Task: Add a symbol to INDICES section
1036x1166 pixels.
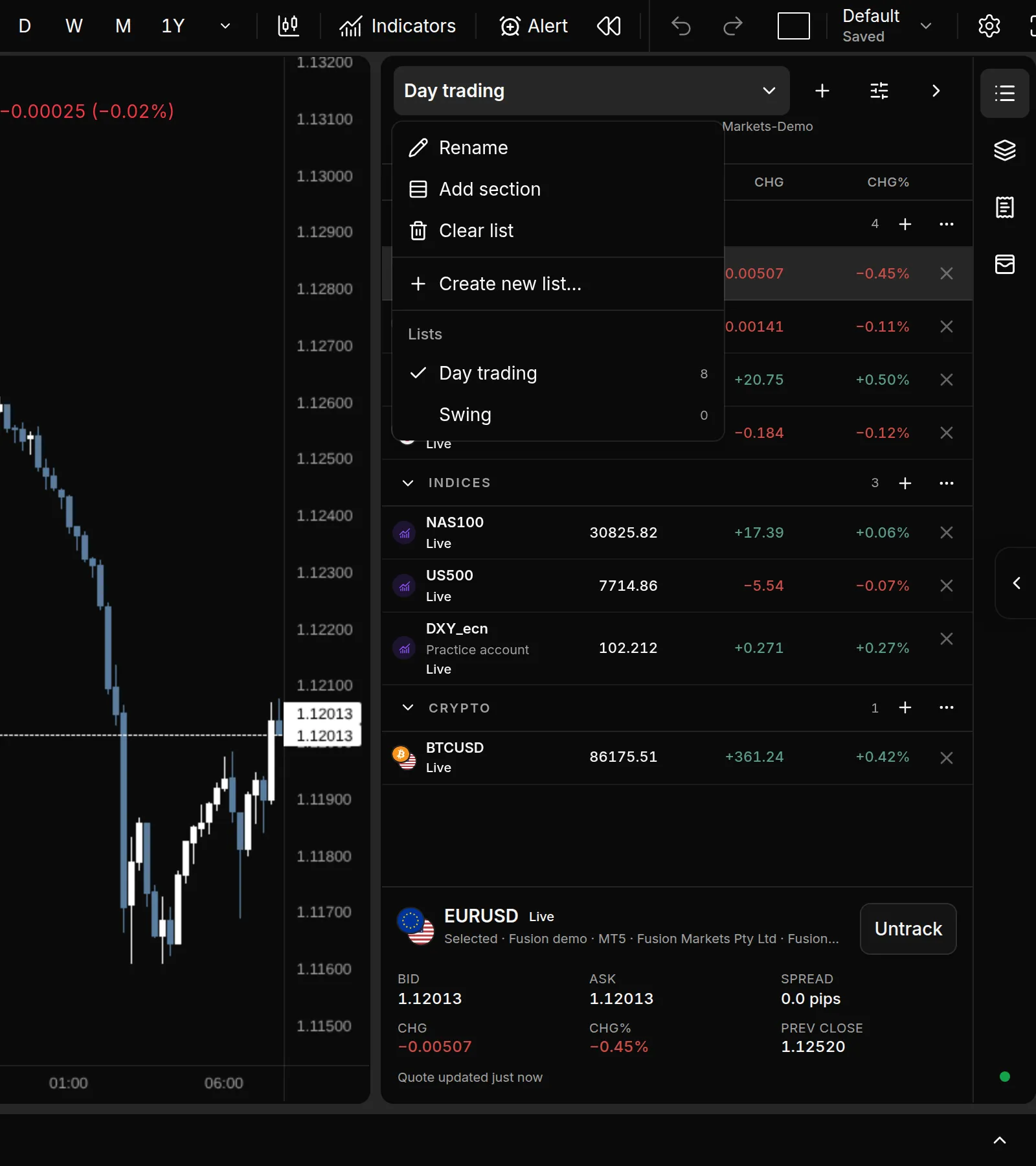Action: [x=905, y=483]
